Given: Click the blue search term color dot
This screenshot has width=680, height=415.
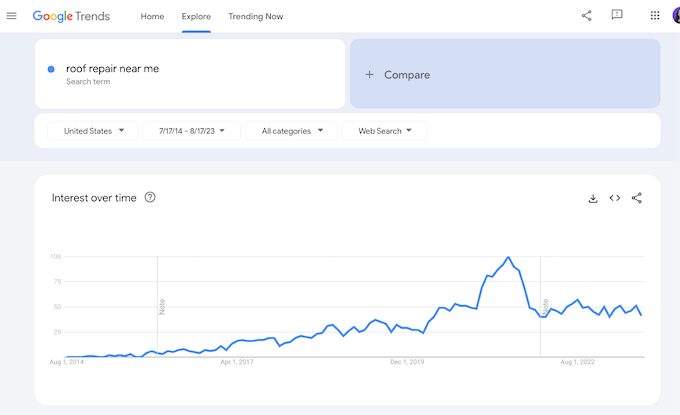Looking at the screenshot, I should tap(51, 69).
